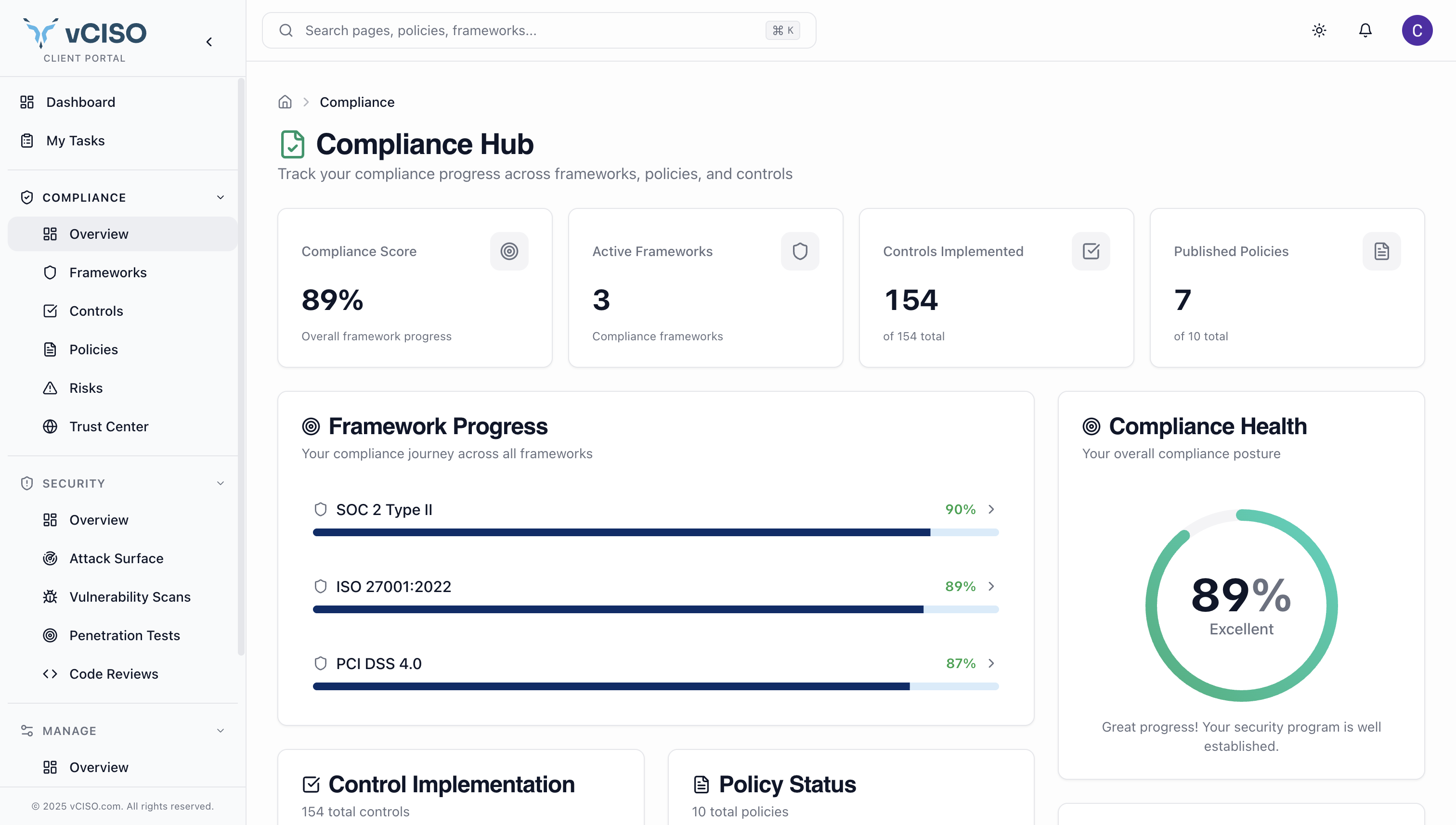
Task: Open Code Reviews page
Action: point(122,674)
